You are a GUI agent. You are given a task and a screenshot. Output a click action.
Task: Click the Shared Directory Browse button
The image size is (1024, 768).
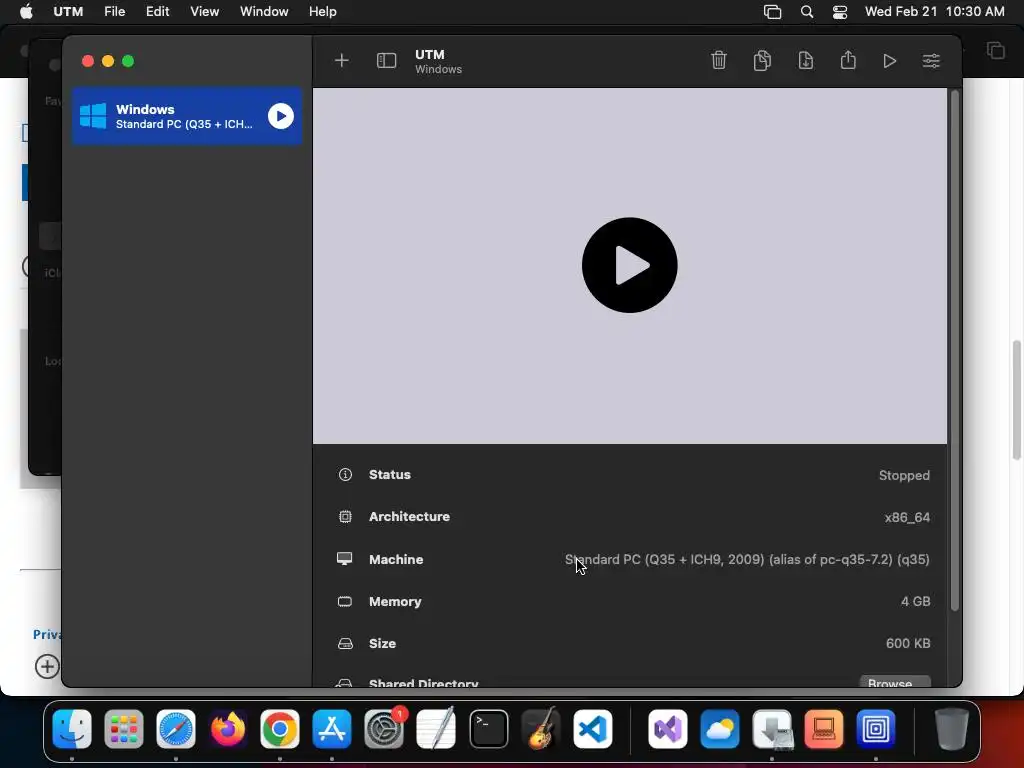point(895,681)
